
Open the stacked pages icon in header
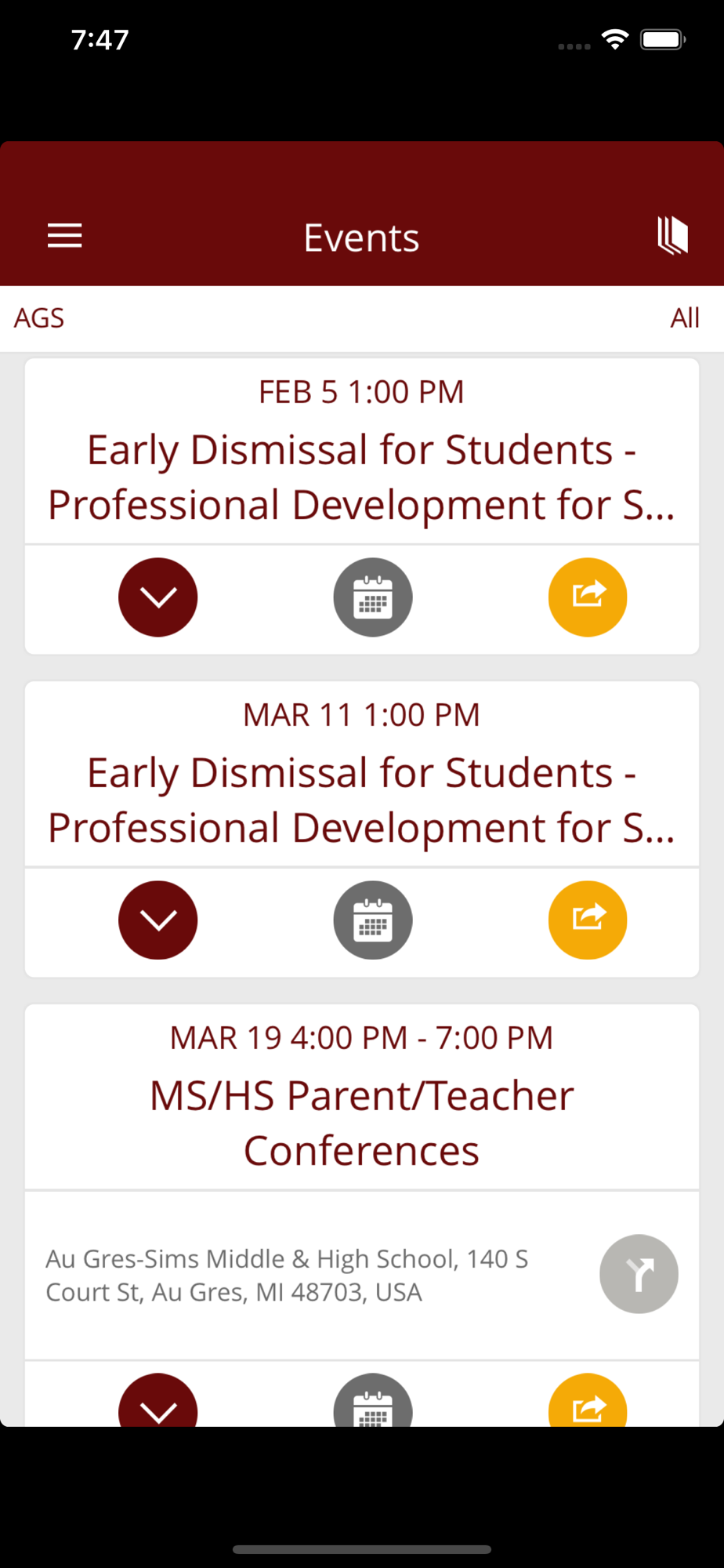(672, 236)
